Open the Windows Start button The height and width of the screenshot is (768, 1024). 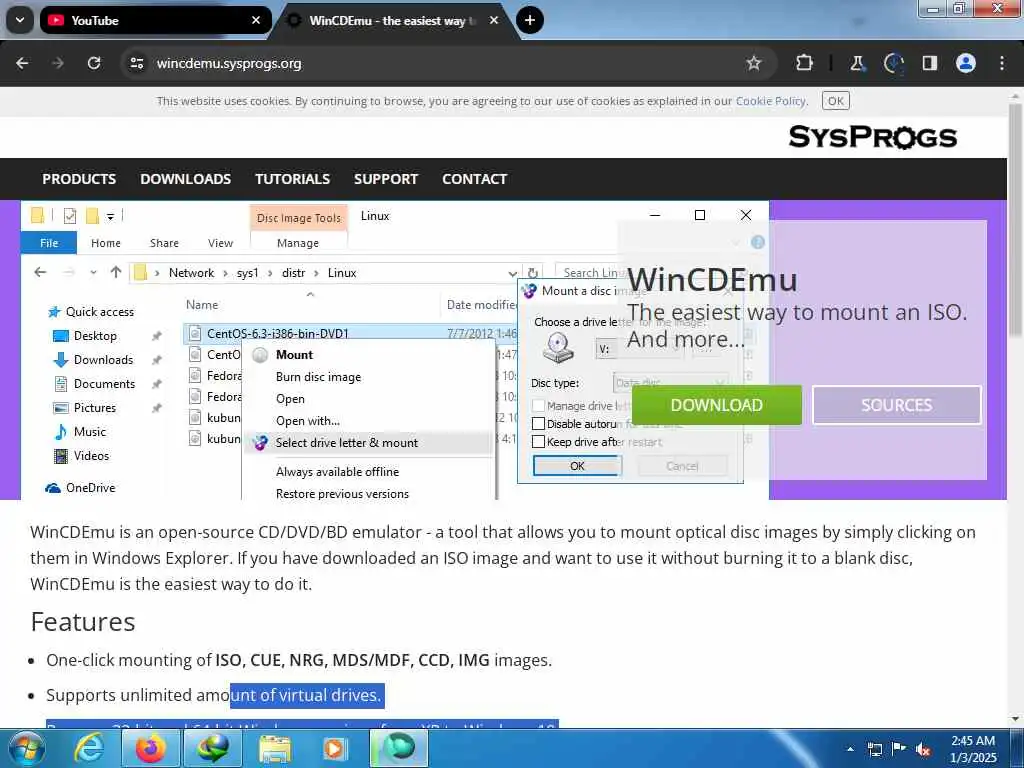pyautogui.click(x=26, y=748)
